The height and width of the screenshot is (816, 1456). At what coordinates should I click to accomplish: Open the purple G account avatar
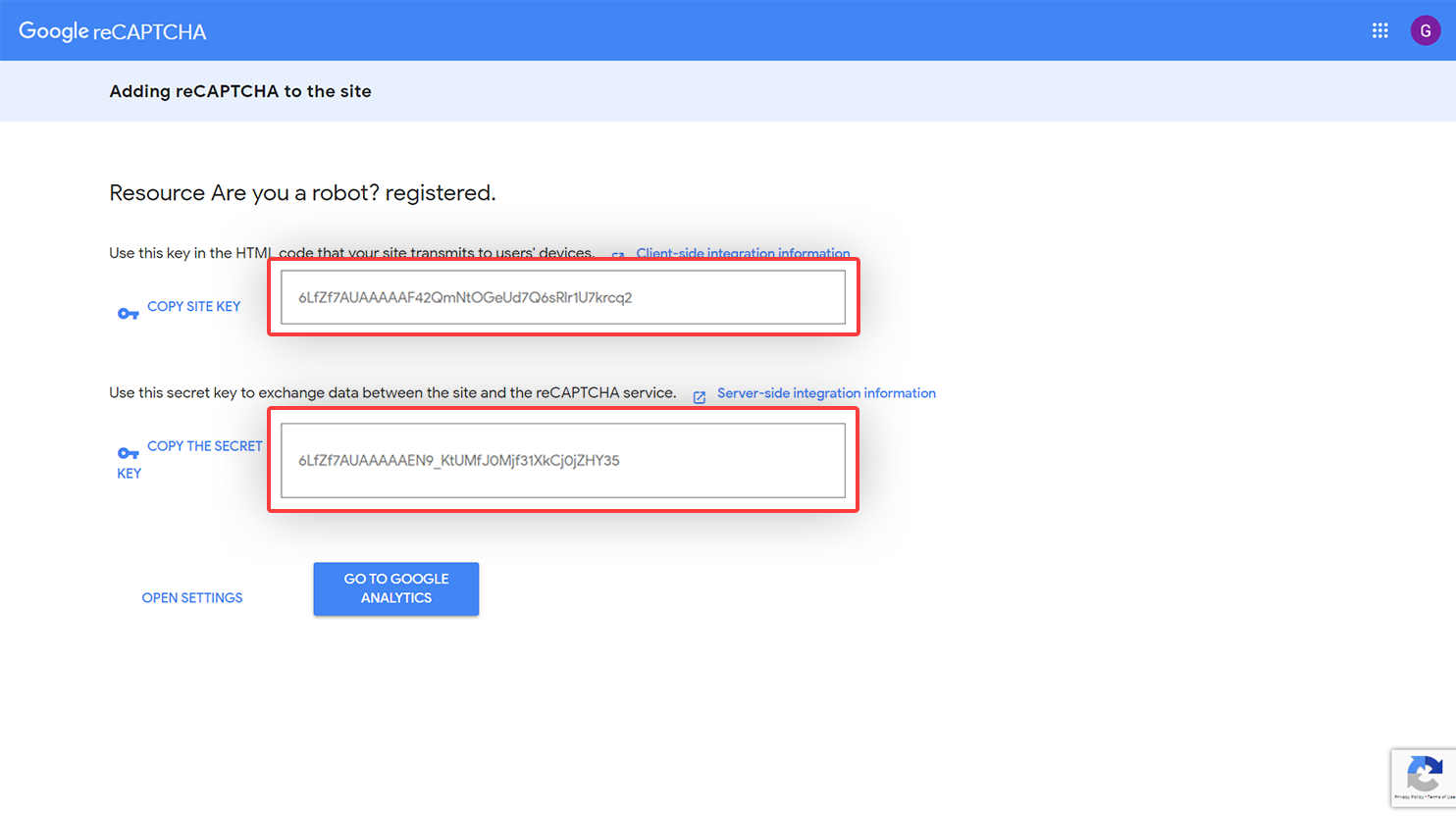1425,30
